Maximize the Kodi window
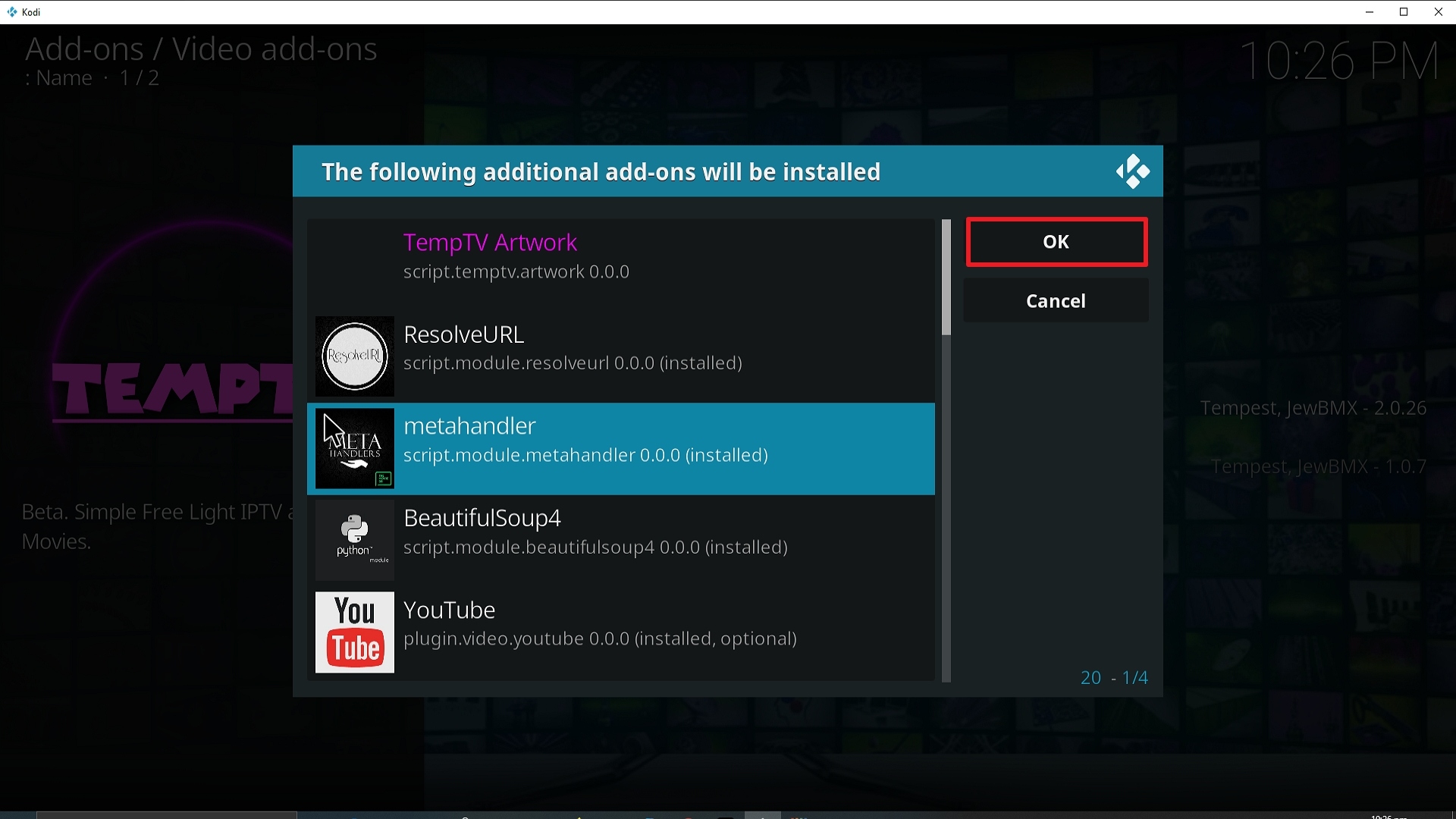 click(1404, 12)
